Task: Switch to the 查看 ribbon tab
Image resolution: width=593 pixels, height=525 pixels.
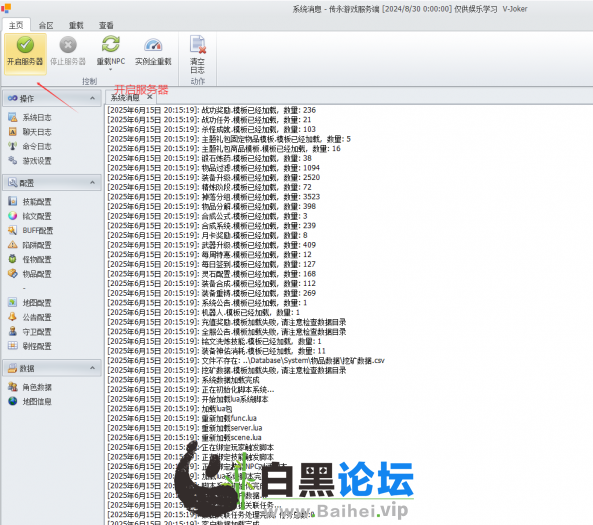Action: click(x=106, y=25)
